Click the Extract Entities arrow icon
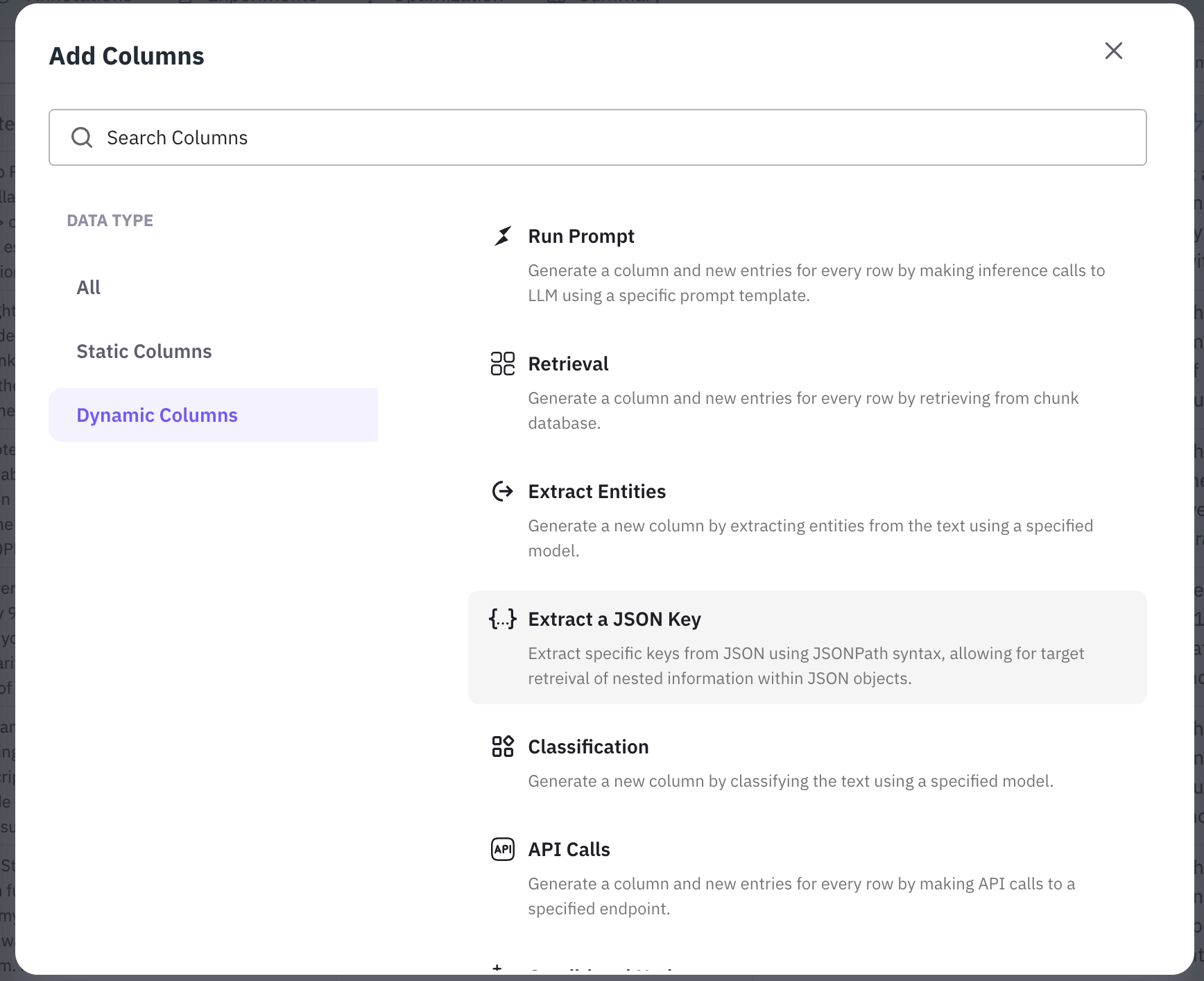The height and width of the screenshot is (981, 1204). [x=503, y=491]
